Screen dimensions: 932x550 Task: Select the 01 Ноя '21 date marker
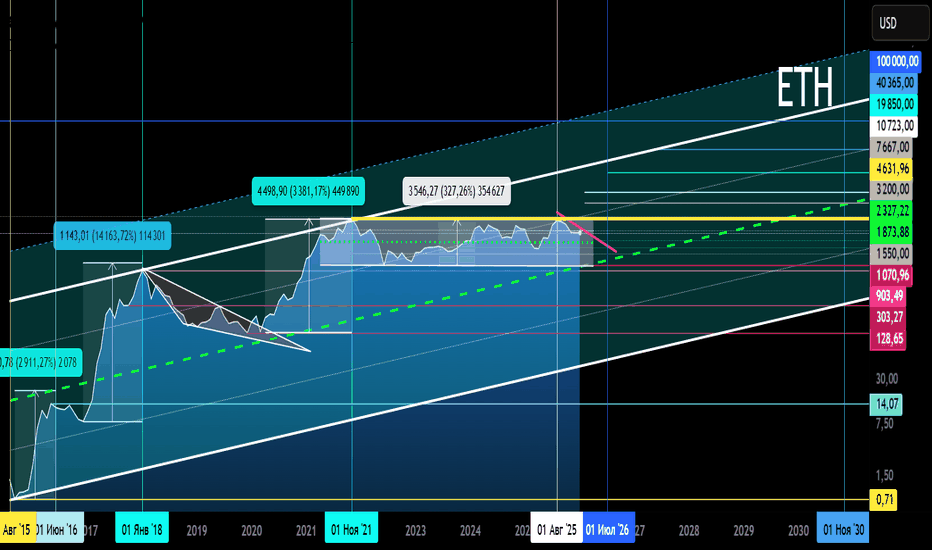pos(351,529)
